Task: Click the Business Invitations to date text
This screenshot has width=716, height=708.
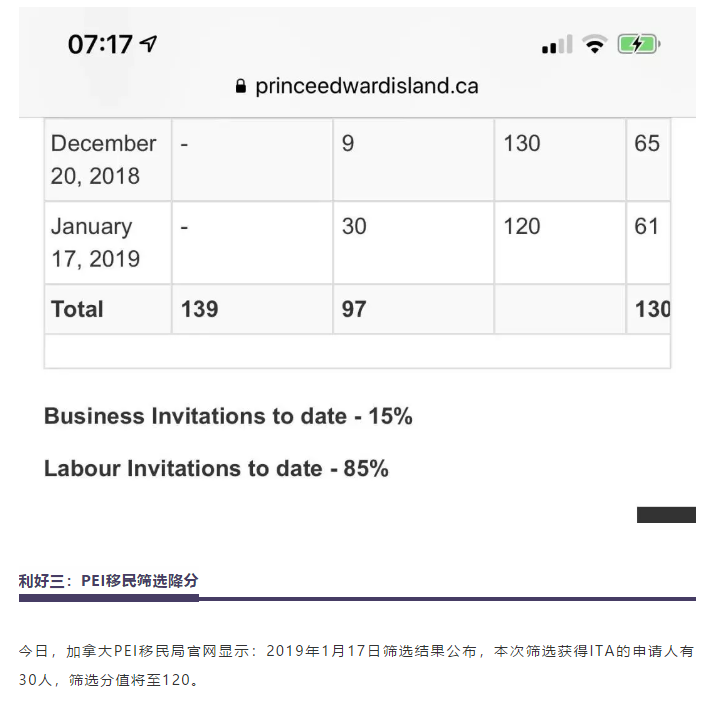Action: 228,417
